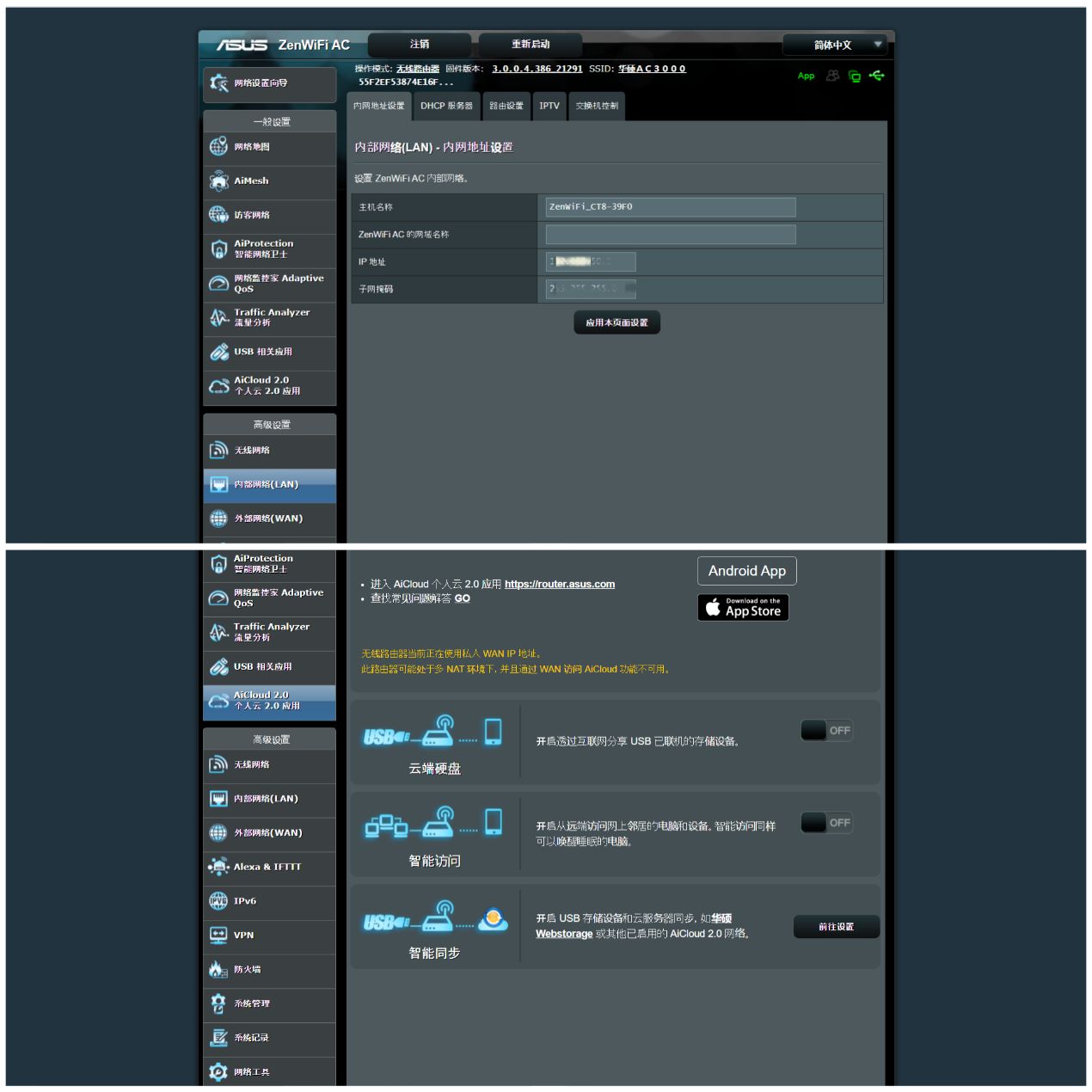Click the 应用本页面设置 apply button
This screenshot has width=1092, height=1092.
click(617, 322)
